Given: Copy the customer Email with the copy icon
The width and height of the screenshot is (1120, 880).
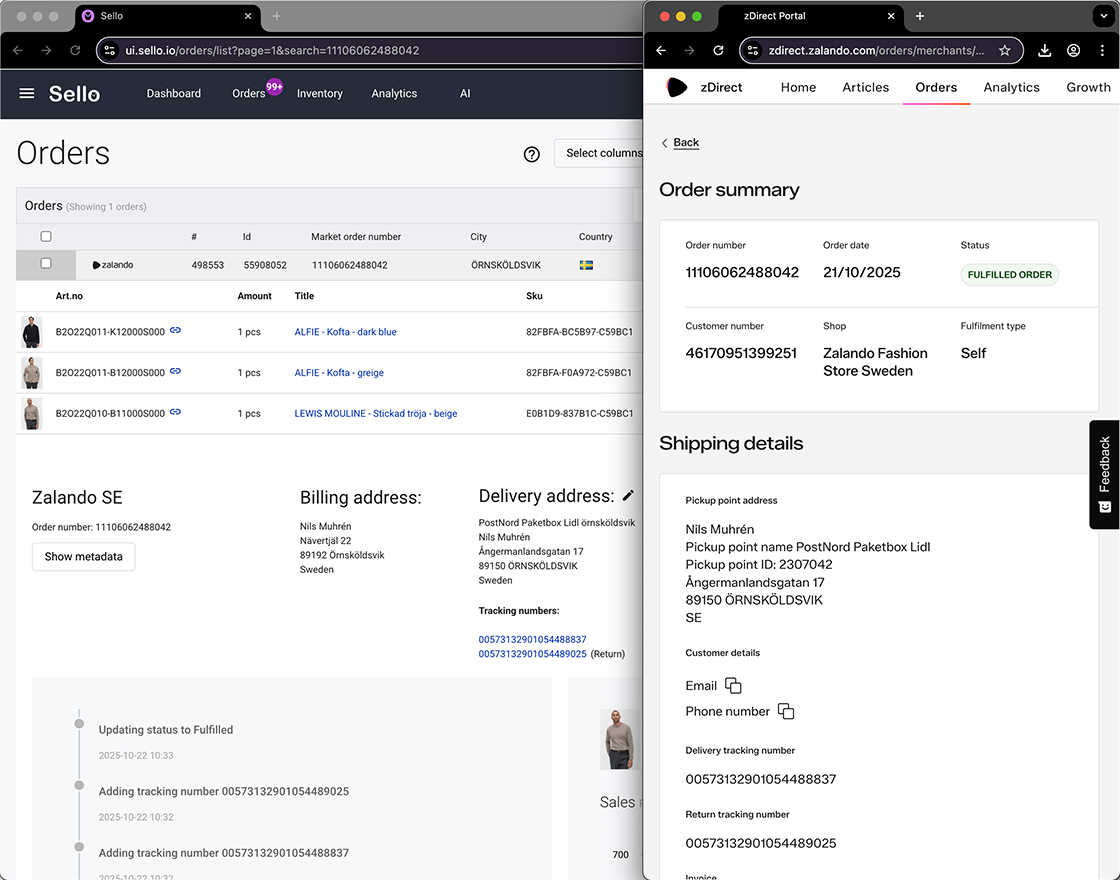Looking at the screenshot, I should coord(734,685).
